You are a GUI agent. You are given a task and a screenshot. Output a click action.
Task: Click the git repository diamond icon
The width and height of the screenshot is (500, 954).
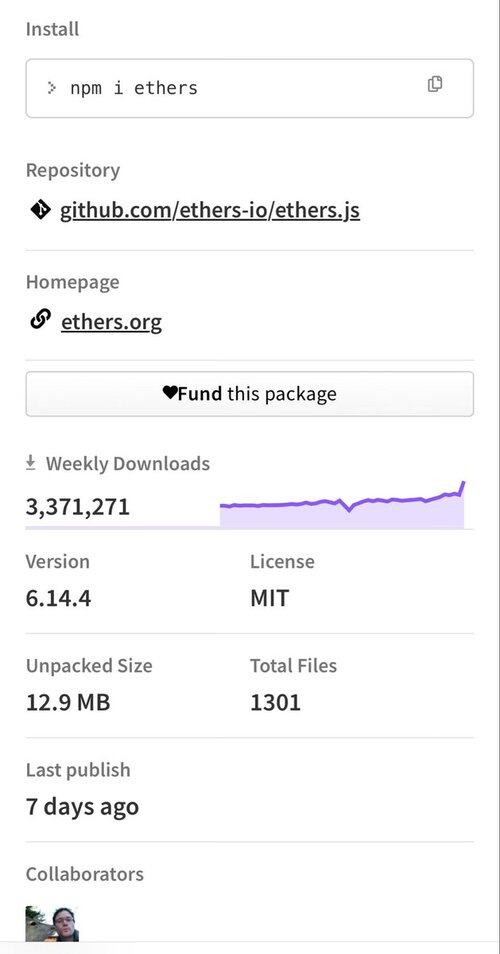pos(40,211)
